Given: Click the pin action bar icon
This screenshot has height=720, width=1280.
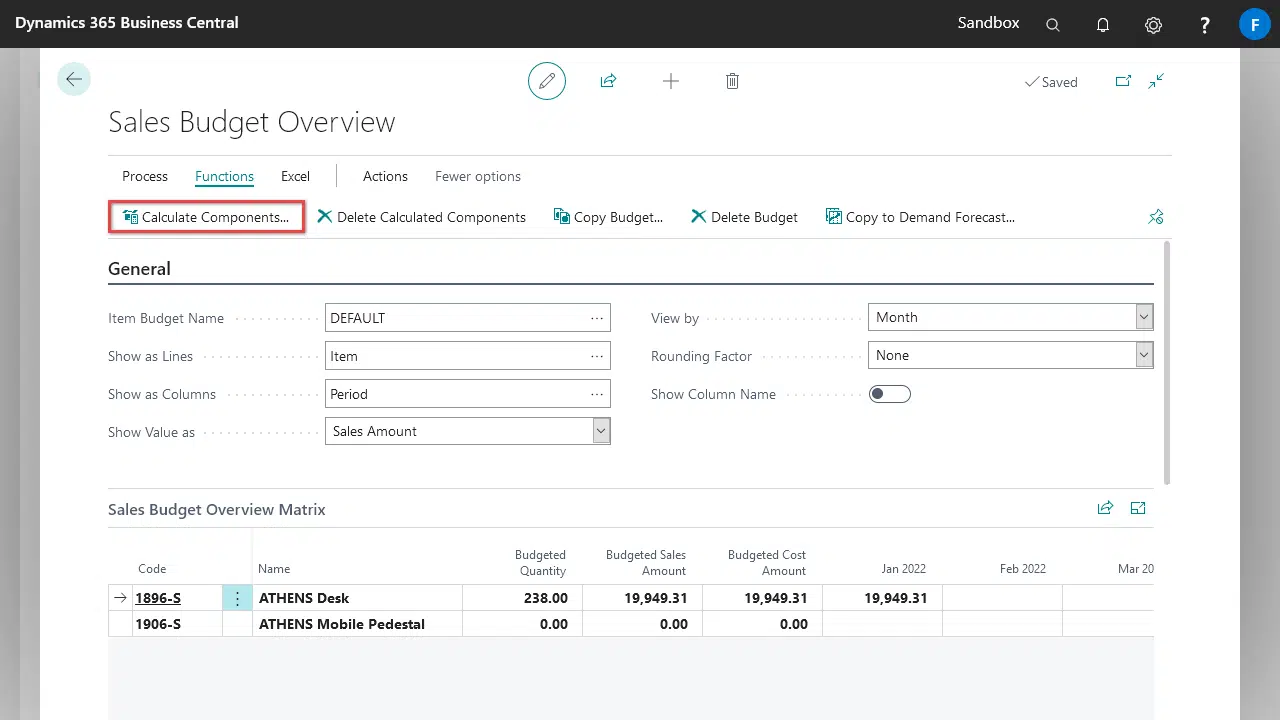Looking at the screenshot, I should pyautogui.click(x=1156, y=216).
